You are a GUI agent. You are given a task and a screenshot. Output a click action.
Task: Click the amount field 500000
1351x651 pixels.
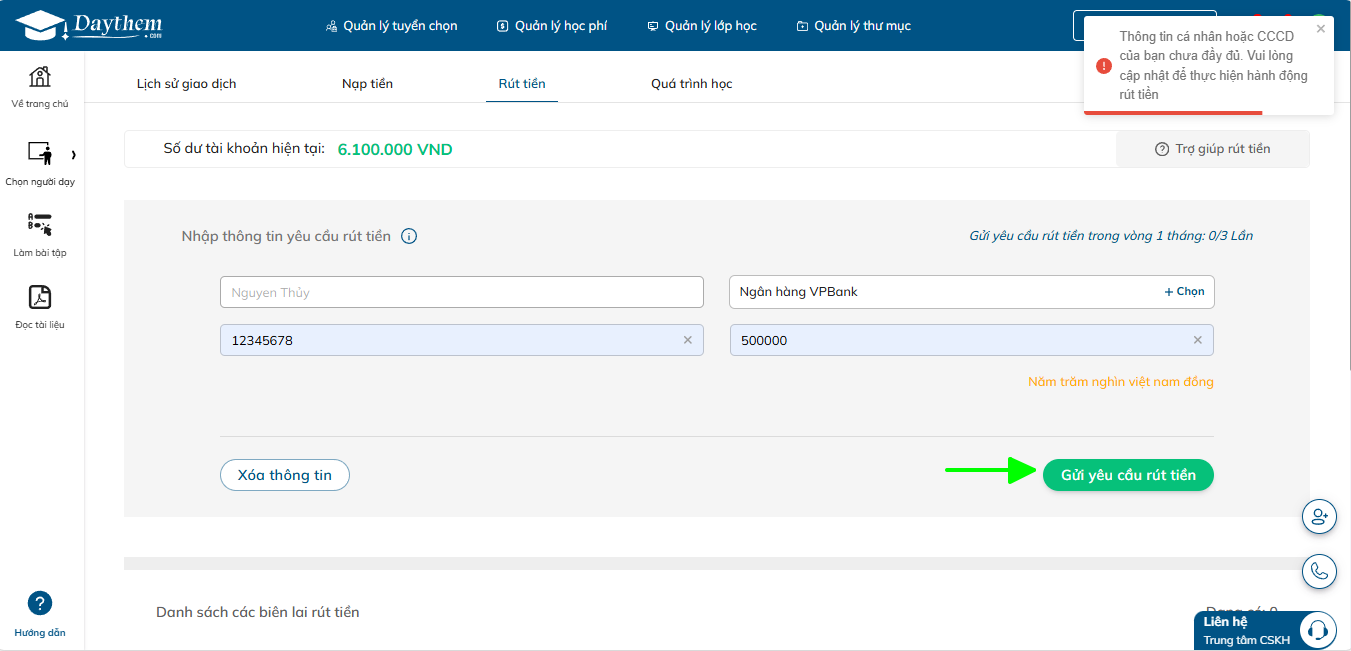coord(972,340)
